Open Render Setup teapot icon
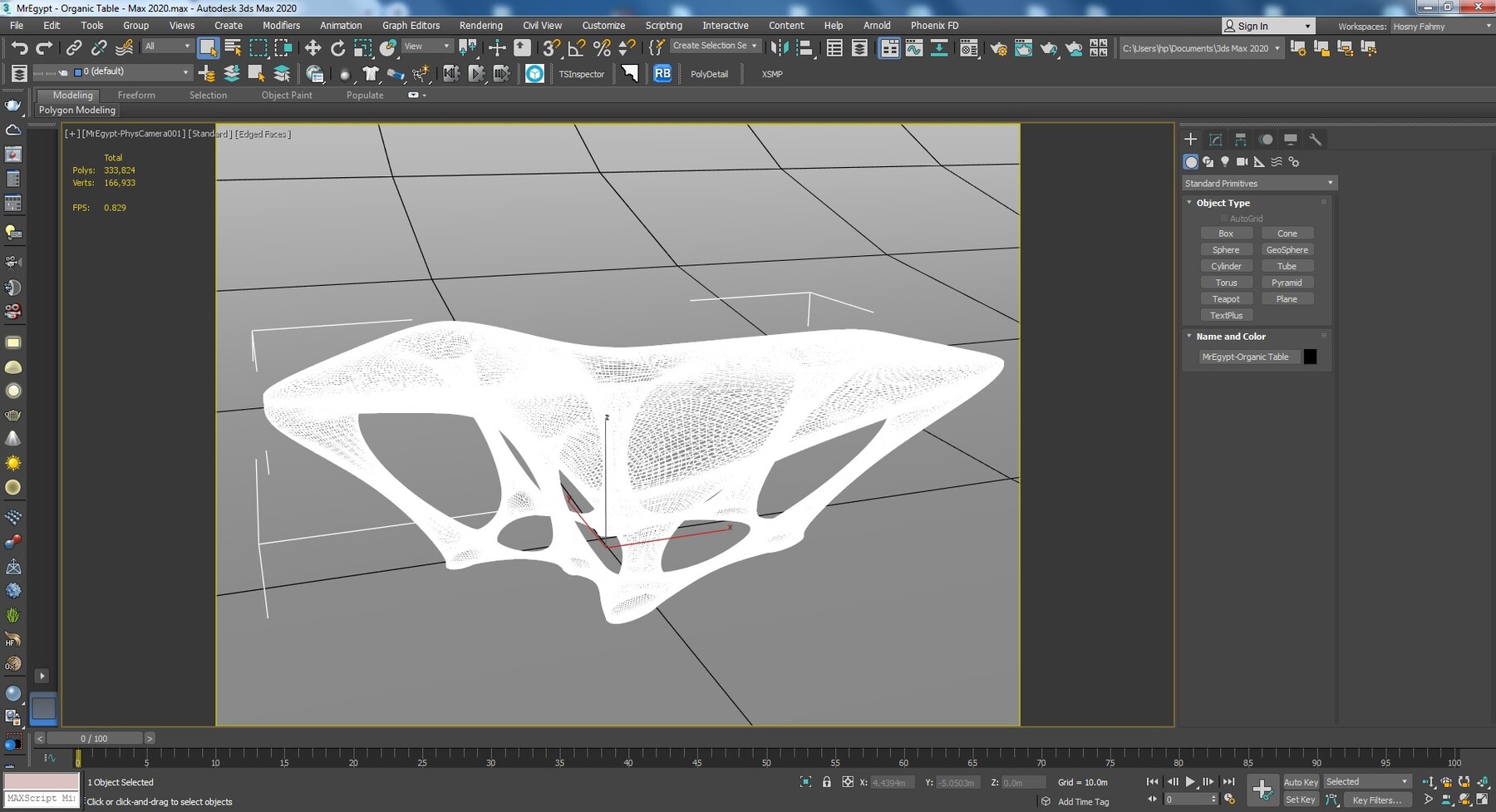 (x=998, y=48)
